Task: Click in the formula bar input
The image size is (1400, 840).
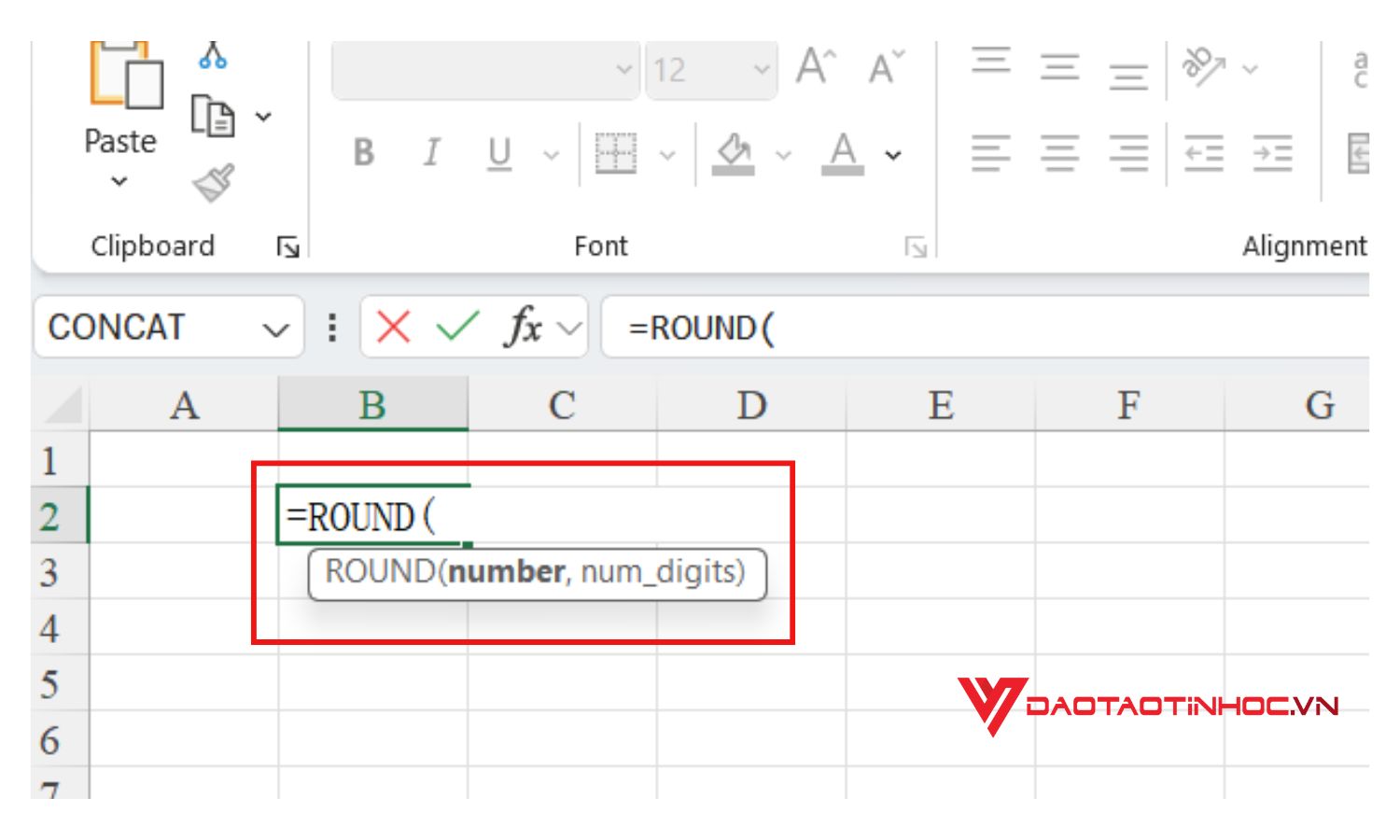Action: click(x=986, y=328)
